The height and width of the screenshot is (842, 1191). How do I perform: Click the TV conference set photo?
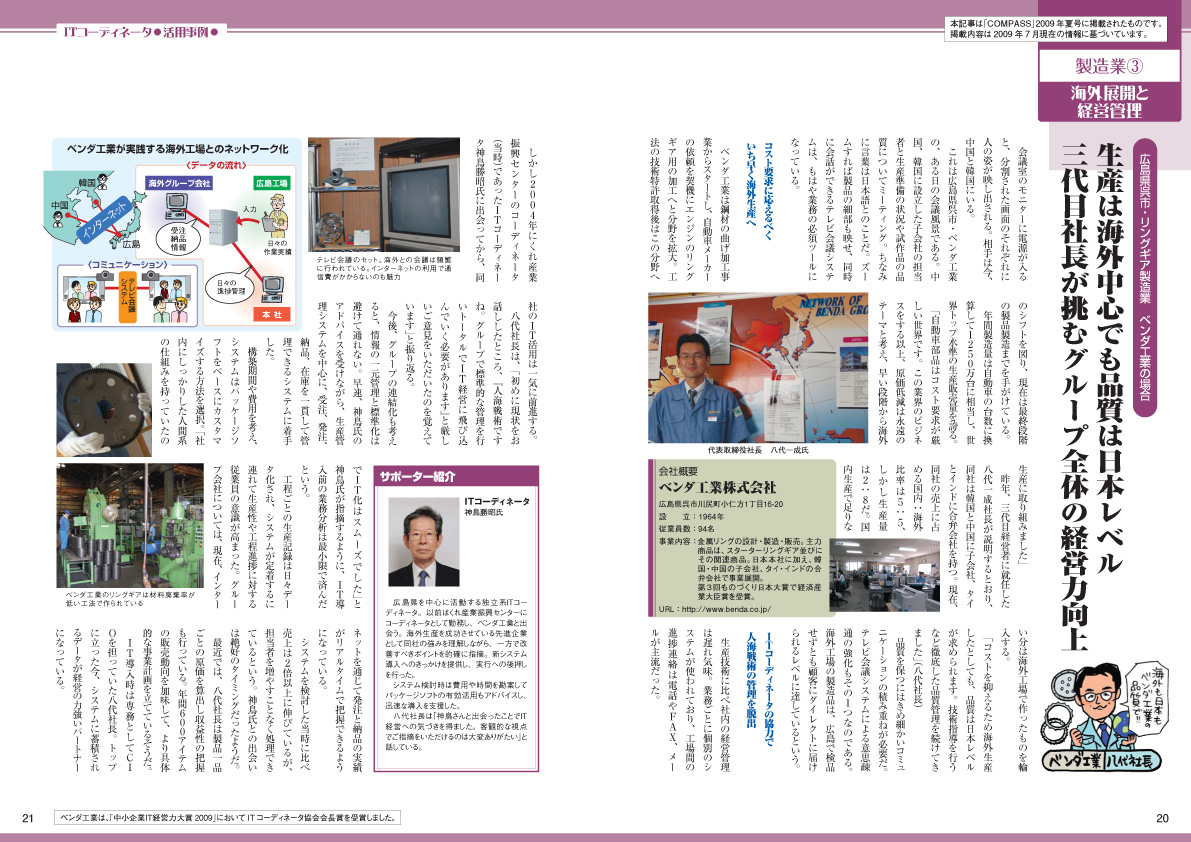pyautogui.click(x=384, y=194)
